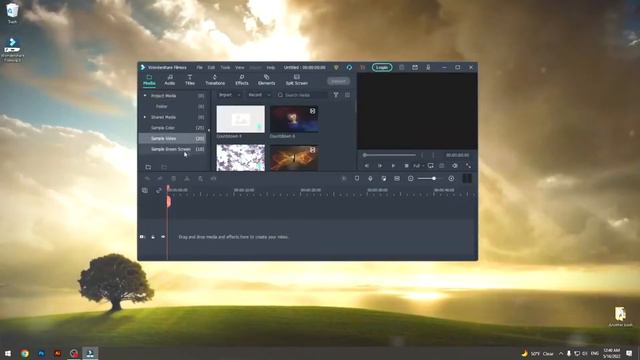This screenshot has width=640, height=360.
Task: Click the previous frame button in preview
Action: click(367, 166)
